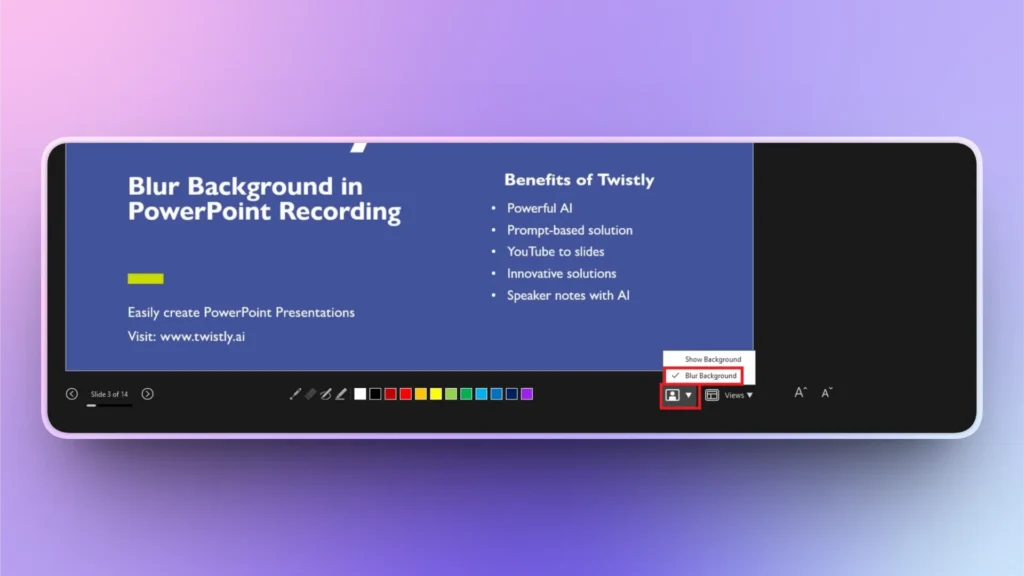
Task: Increase teleprompter text size
Action: [799, 393]
